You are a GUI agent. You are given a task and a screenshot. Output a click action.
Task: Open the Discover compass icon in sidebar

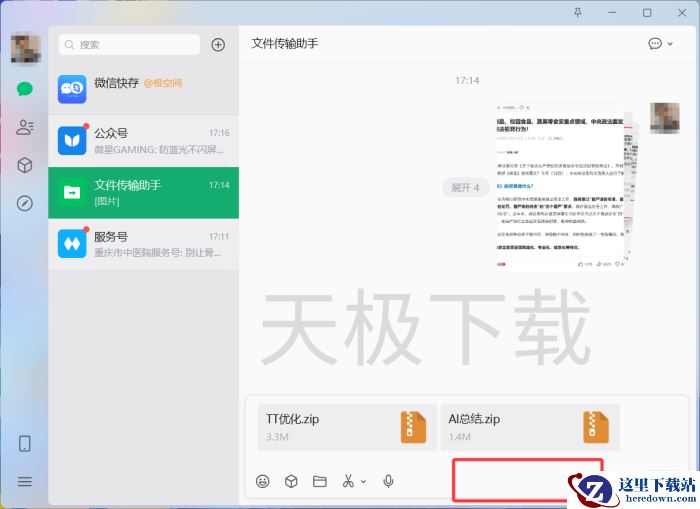tap(25, 203)
